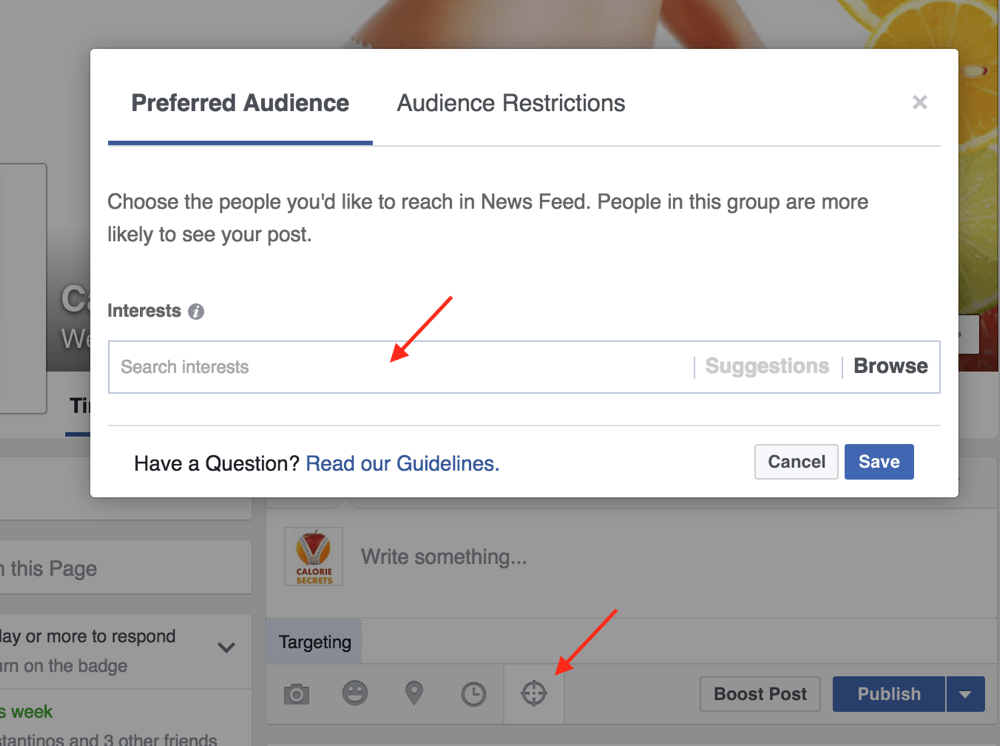Click the Calorie Secrets page thumbnail

(x=314, y=557)
